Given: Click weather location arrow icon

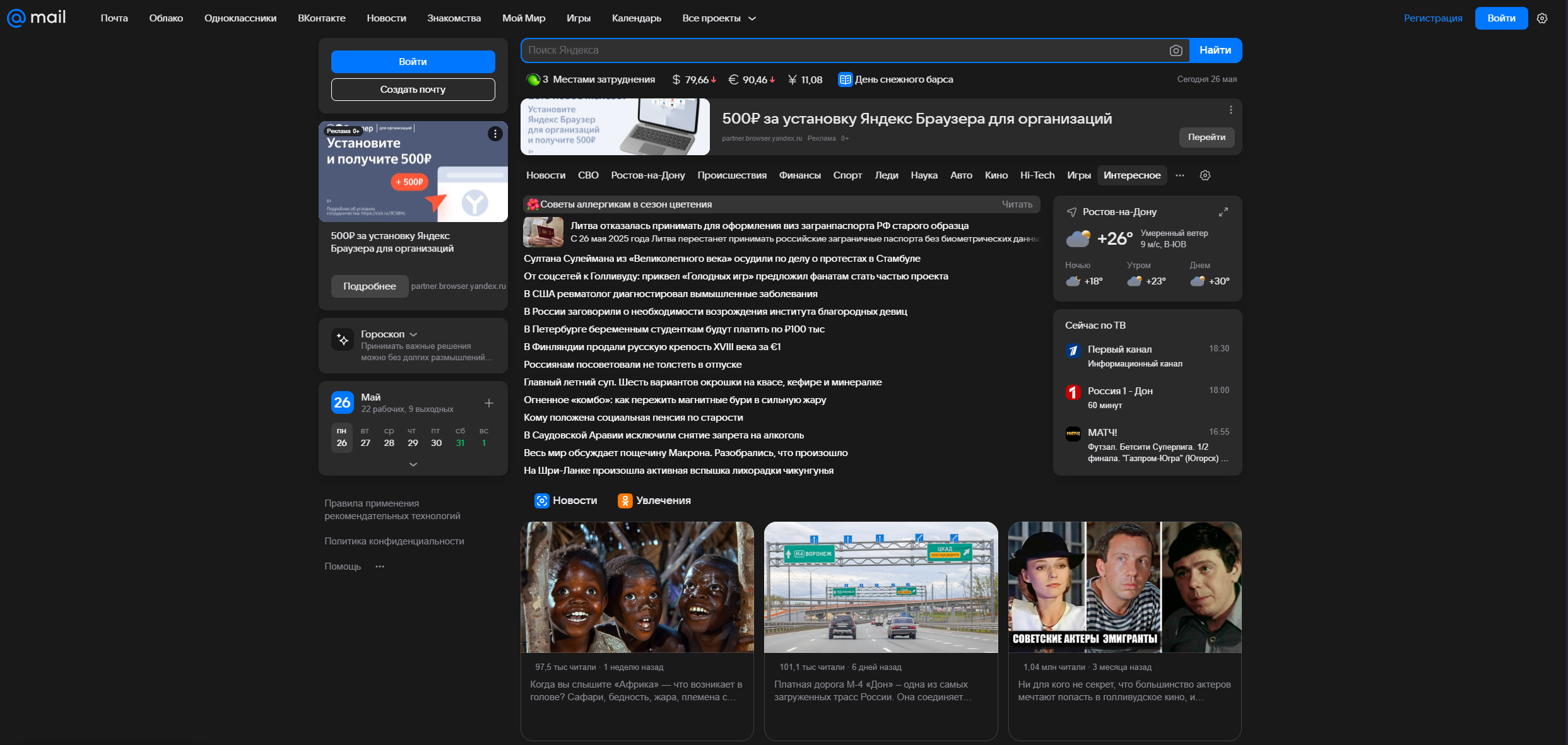Looking at the screenshot, I should [1071, 212].
